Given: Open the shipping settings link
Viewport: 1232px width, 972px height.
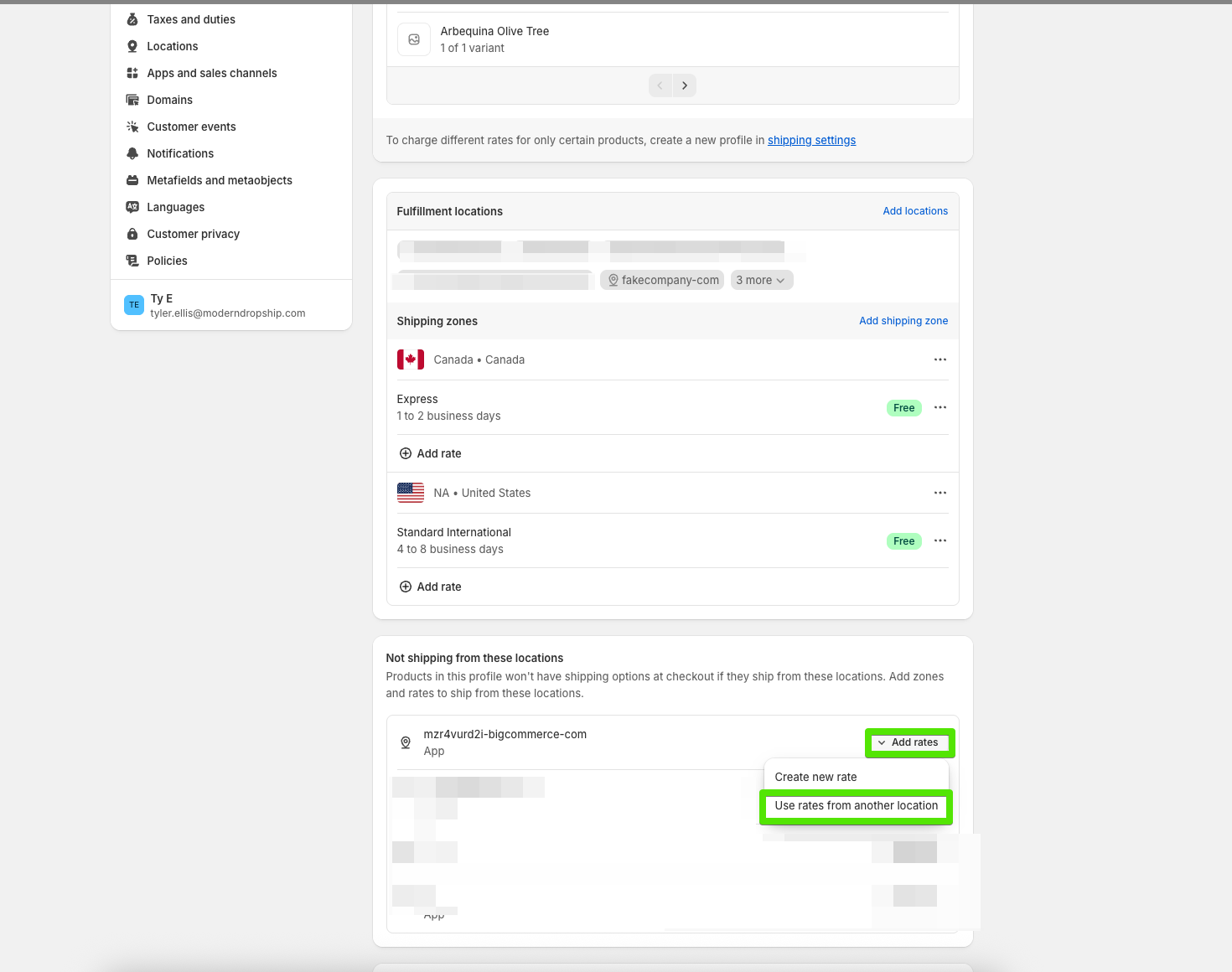Looking at the screenshot, I should 811,140.
